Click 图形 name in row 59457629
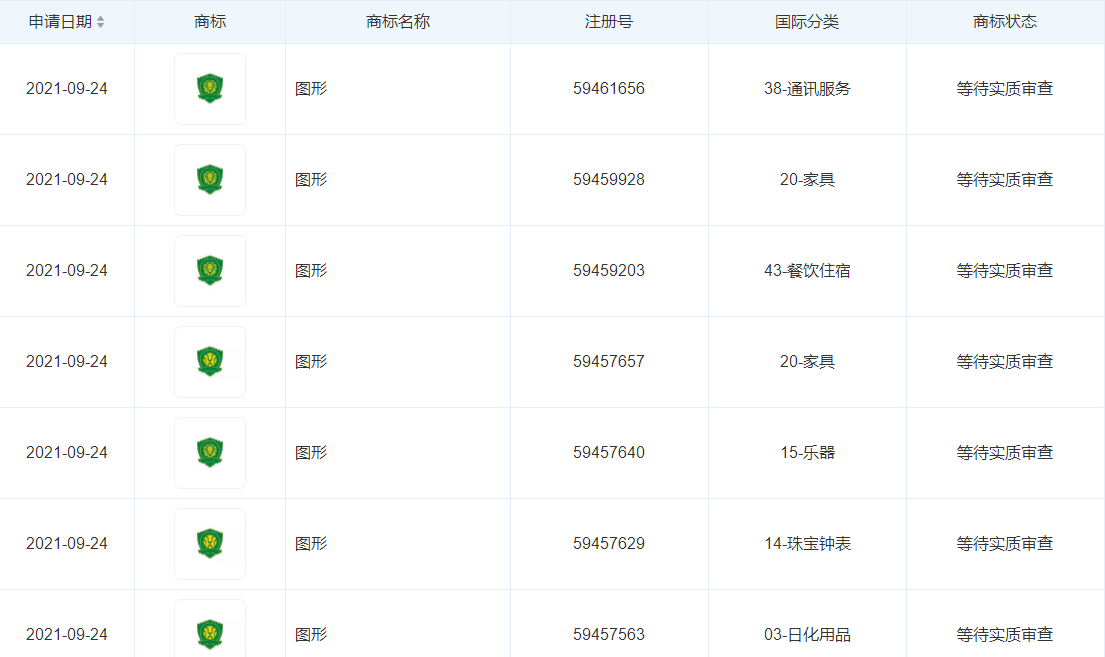Image resolution: width=1105 pixels, height=657 pixels. pos(311,544)
